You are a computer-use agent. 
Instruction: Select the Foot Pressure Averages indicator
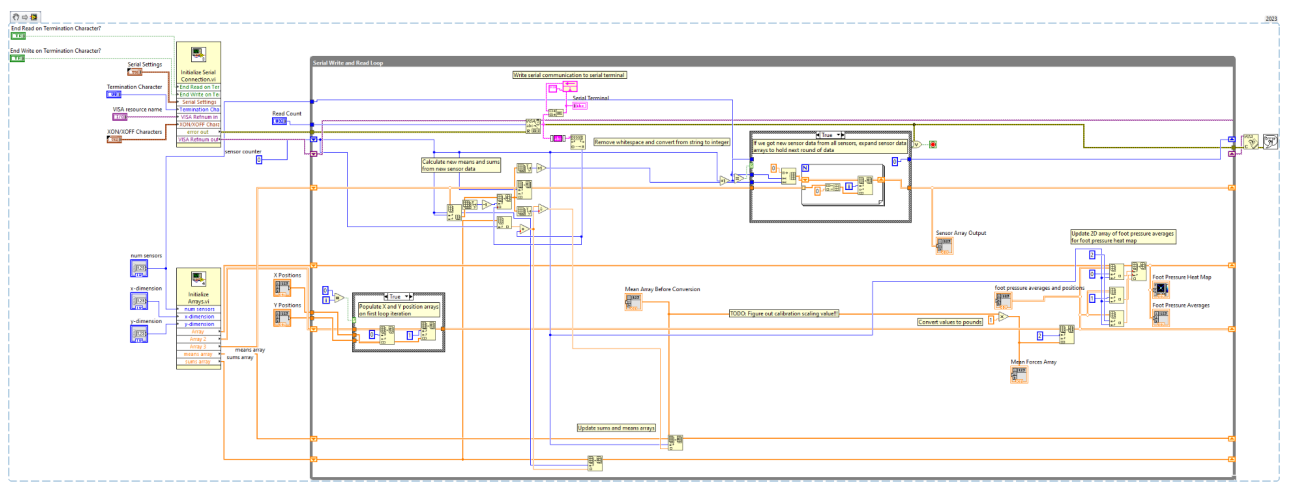pyautogui.click(x=1160, y=317)
